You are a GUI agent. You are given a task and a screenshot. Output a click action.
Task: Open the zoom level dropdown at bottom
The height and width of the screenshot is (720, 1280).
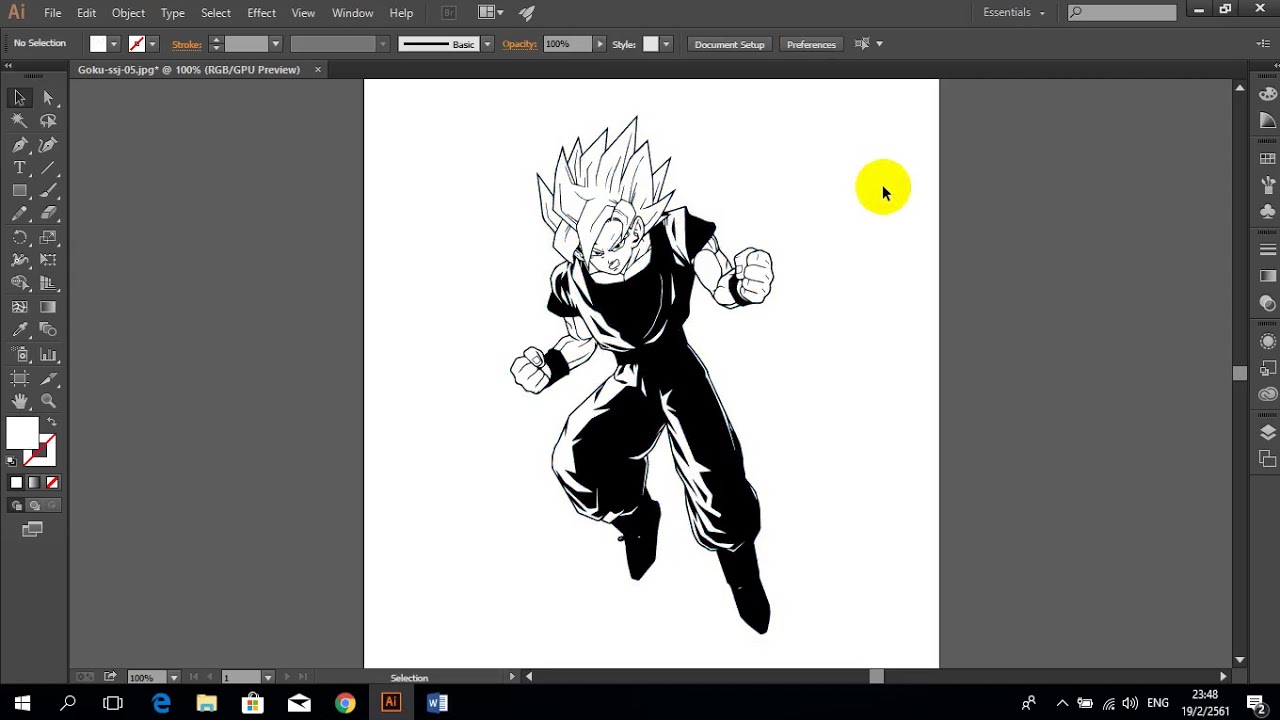coord(173,678)
